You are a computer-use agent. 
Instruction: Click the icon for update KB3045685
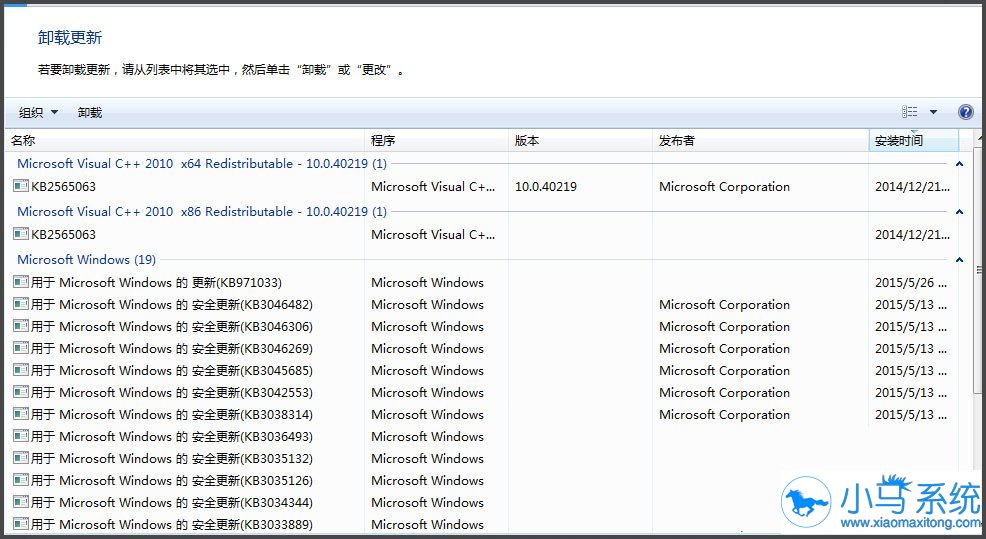point(21,370)
